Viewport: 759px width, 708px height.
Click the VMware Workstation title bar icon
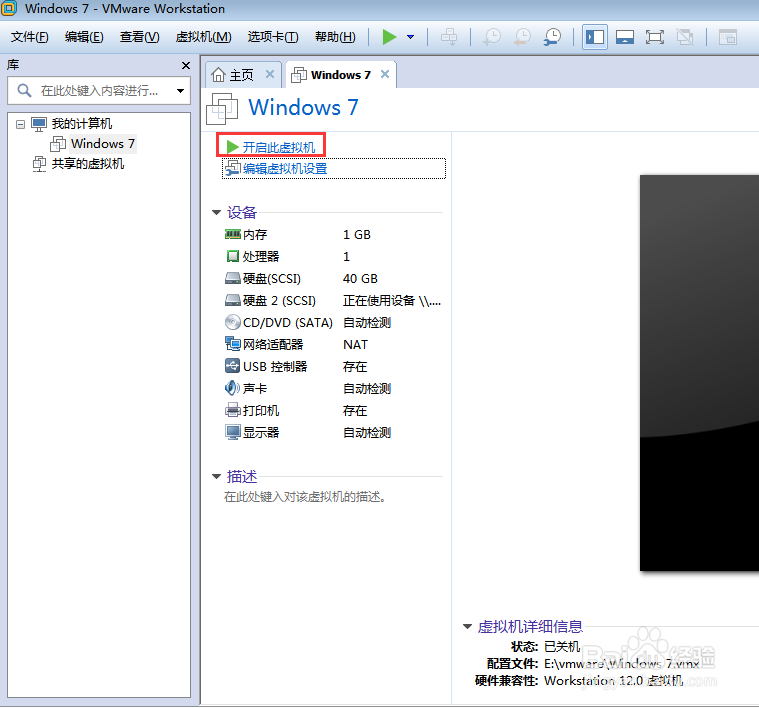[9, 8]
